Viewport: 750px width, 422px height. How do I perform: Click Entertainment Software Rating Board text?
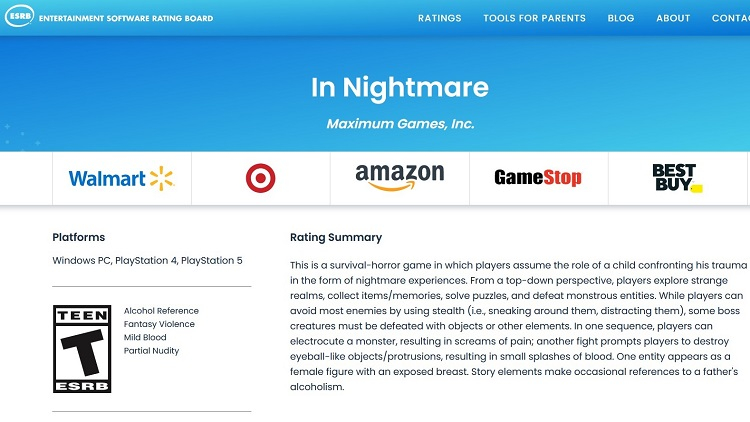point(126,18)
